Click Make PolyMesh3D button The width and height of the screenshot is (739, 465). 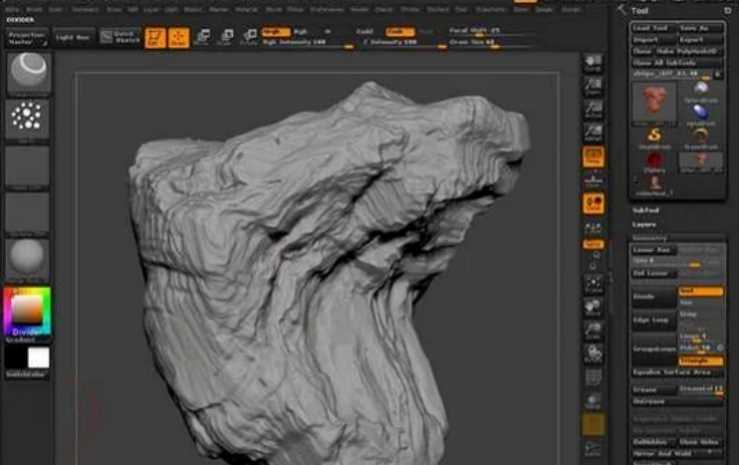click(690, 51)
